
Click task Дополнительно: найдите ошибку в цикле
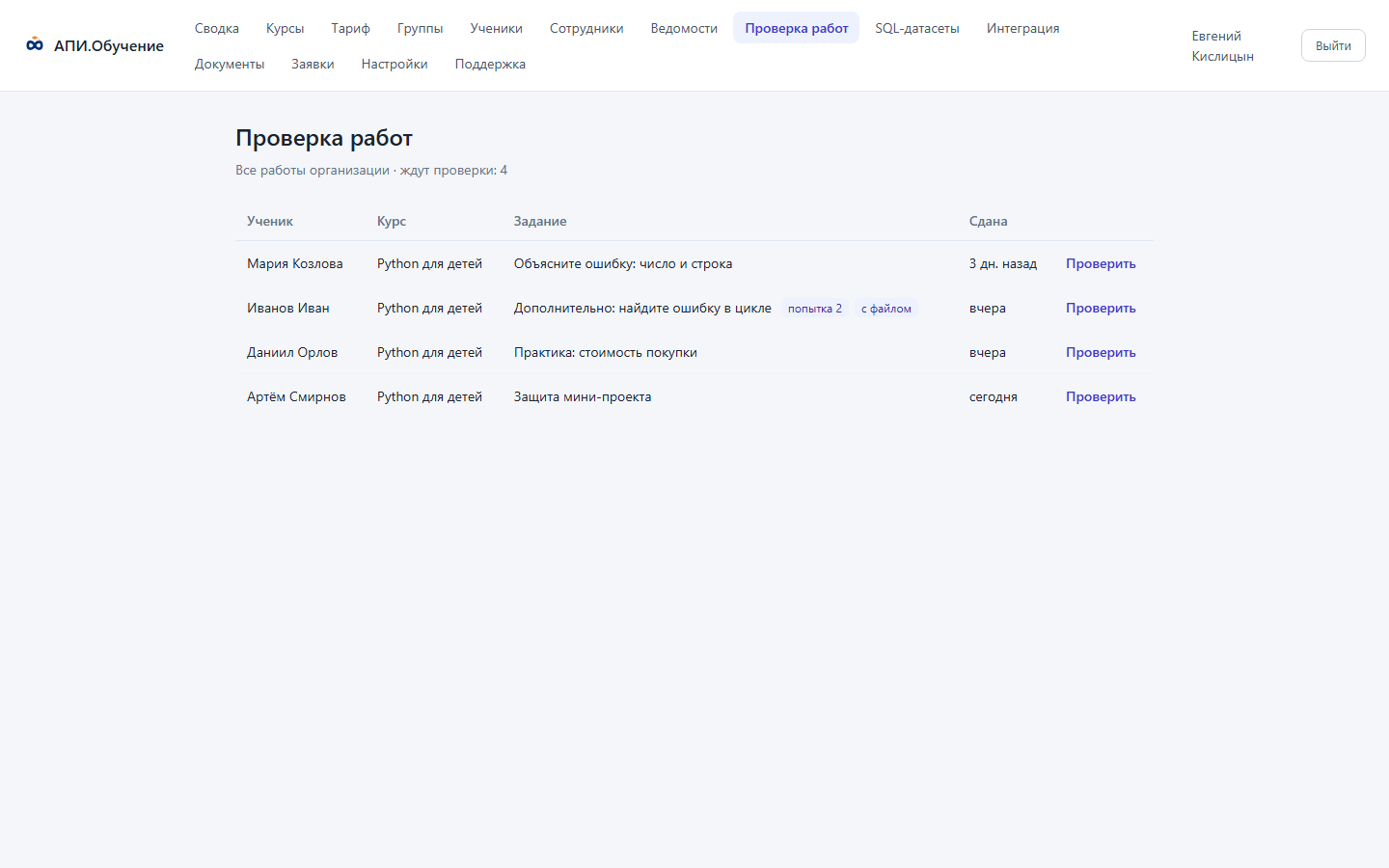(642, 308)
